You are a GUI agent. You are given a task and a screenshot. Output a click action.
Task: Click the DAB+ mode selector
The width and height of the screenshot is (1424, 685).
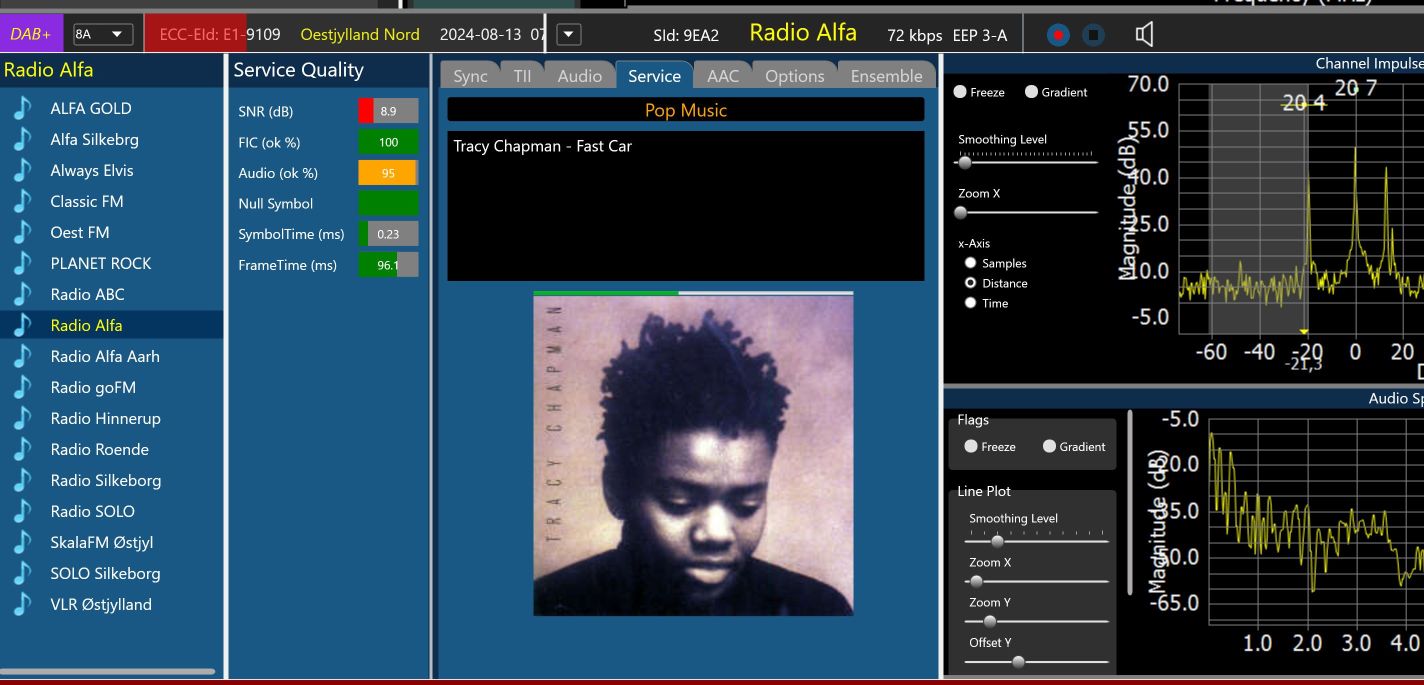click(x=31, y=34)
